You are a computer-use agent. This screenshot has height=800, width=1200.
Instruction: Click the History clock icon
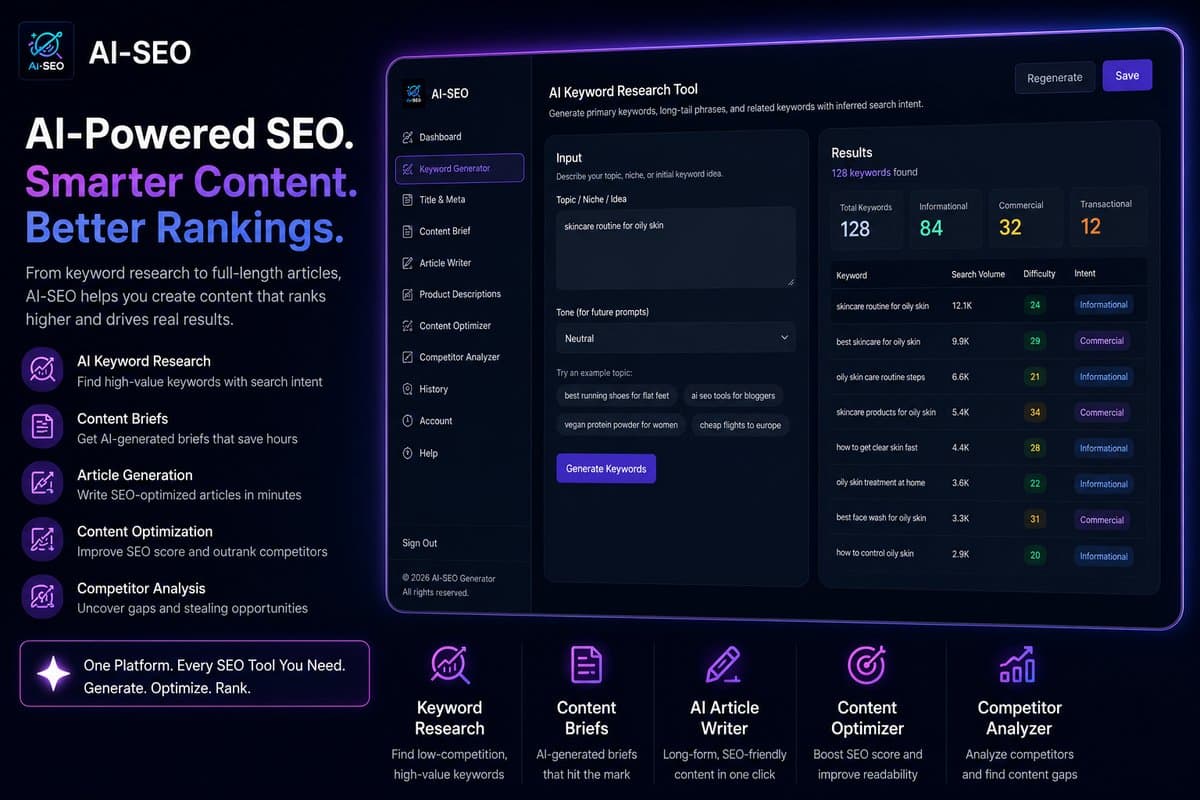point(407,389)
